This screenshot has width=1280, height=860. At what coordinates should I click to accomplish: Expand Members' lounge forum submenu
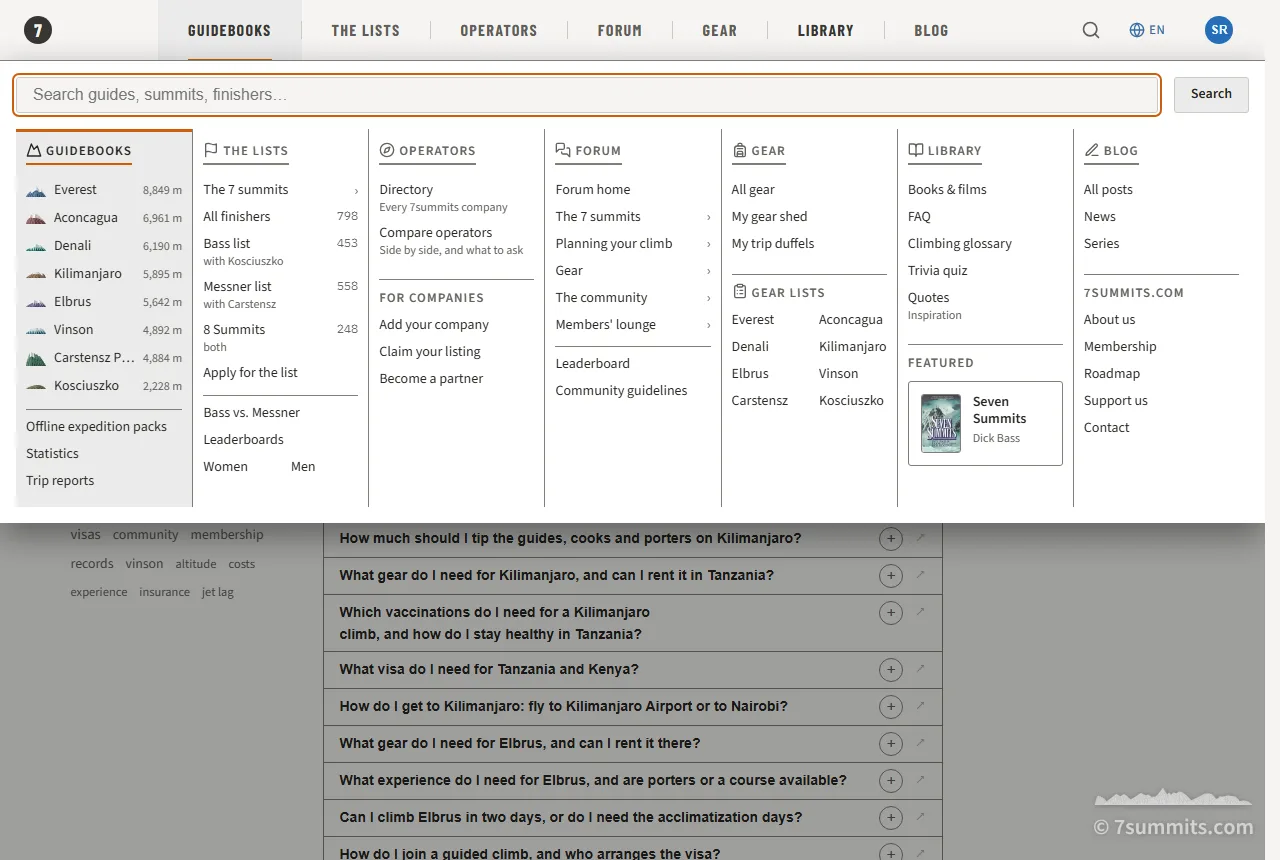pyautogui.click(x=709, y=325)
